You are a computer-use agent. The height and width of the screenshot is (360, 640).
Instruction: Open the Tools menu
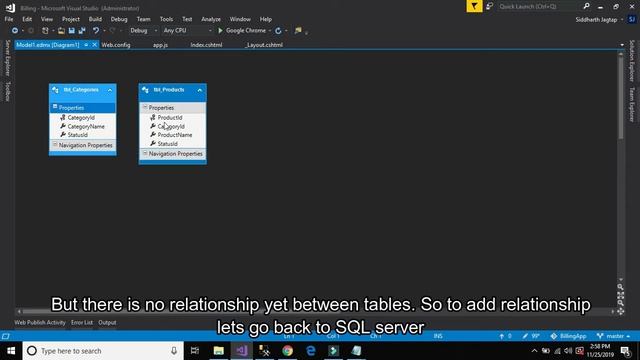[x=166, y=19]
